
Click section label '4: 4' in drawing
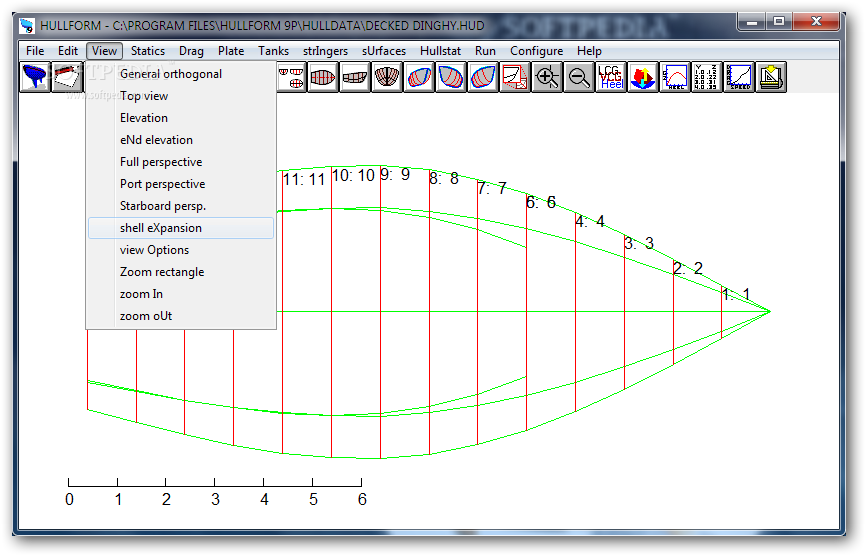coord(590,221)
